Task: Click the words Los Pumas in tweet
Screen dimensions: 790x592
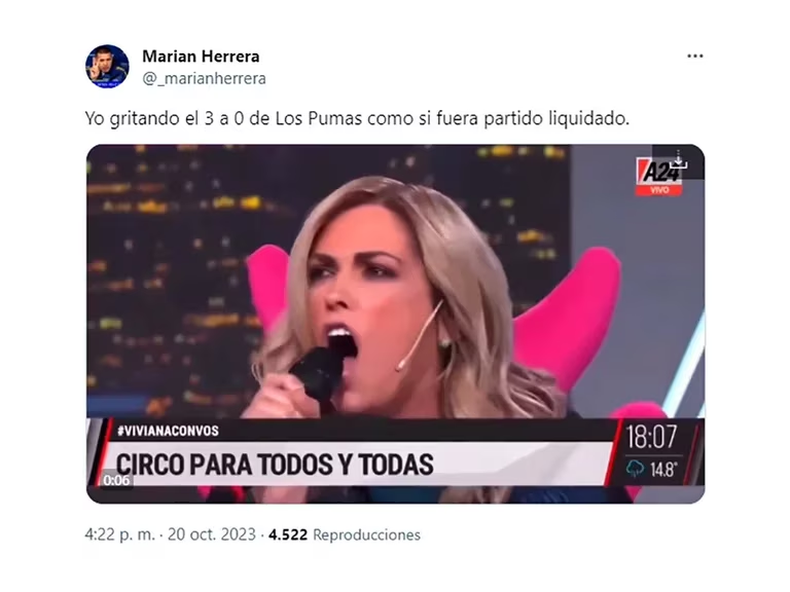Action: coord(318,118)
